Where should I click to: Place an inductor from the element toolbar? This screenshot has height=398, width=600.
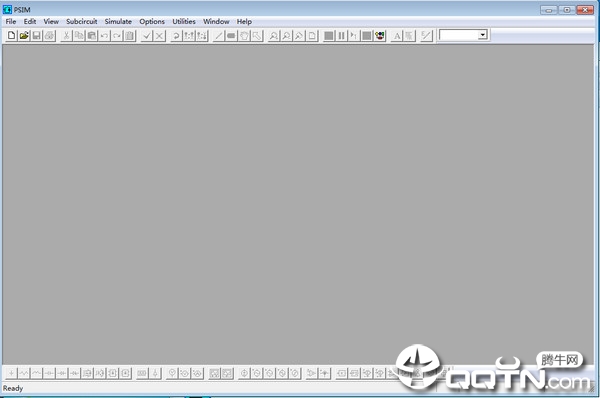pos(36,373)
